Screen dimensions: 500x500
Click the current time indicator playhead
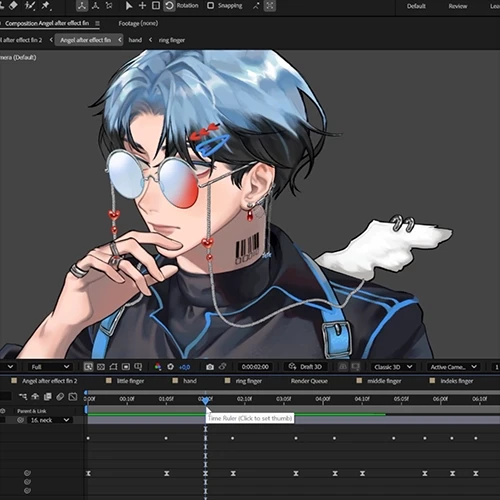pos(205,400)
